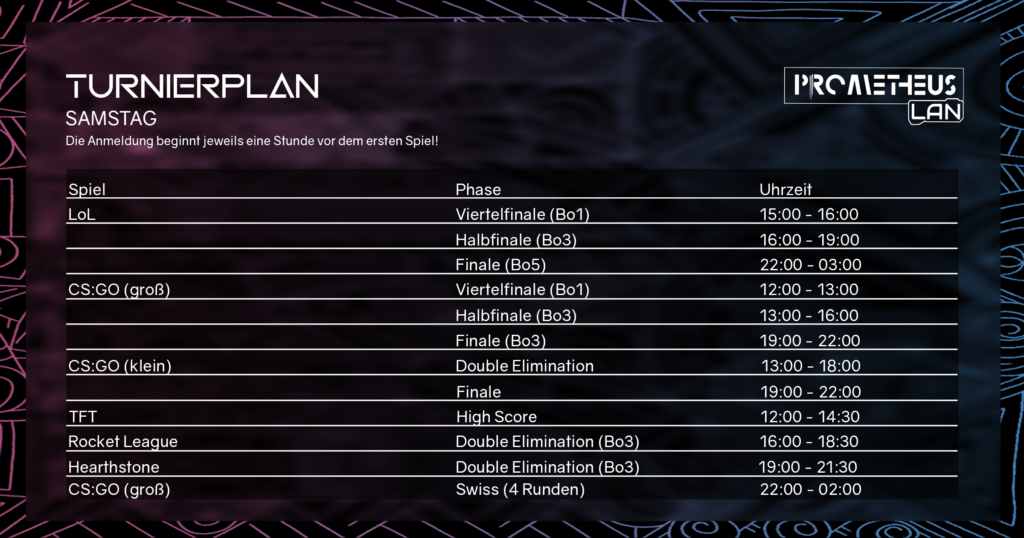Click the Anmeldung registration note text
This screenshot has width=1024, height=538.
pyautogui.click(x=251, y=141)
